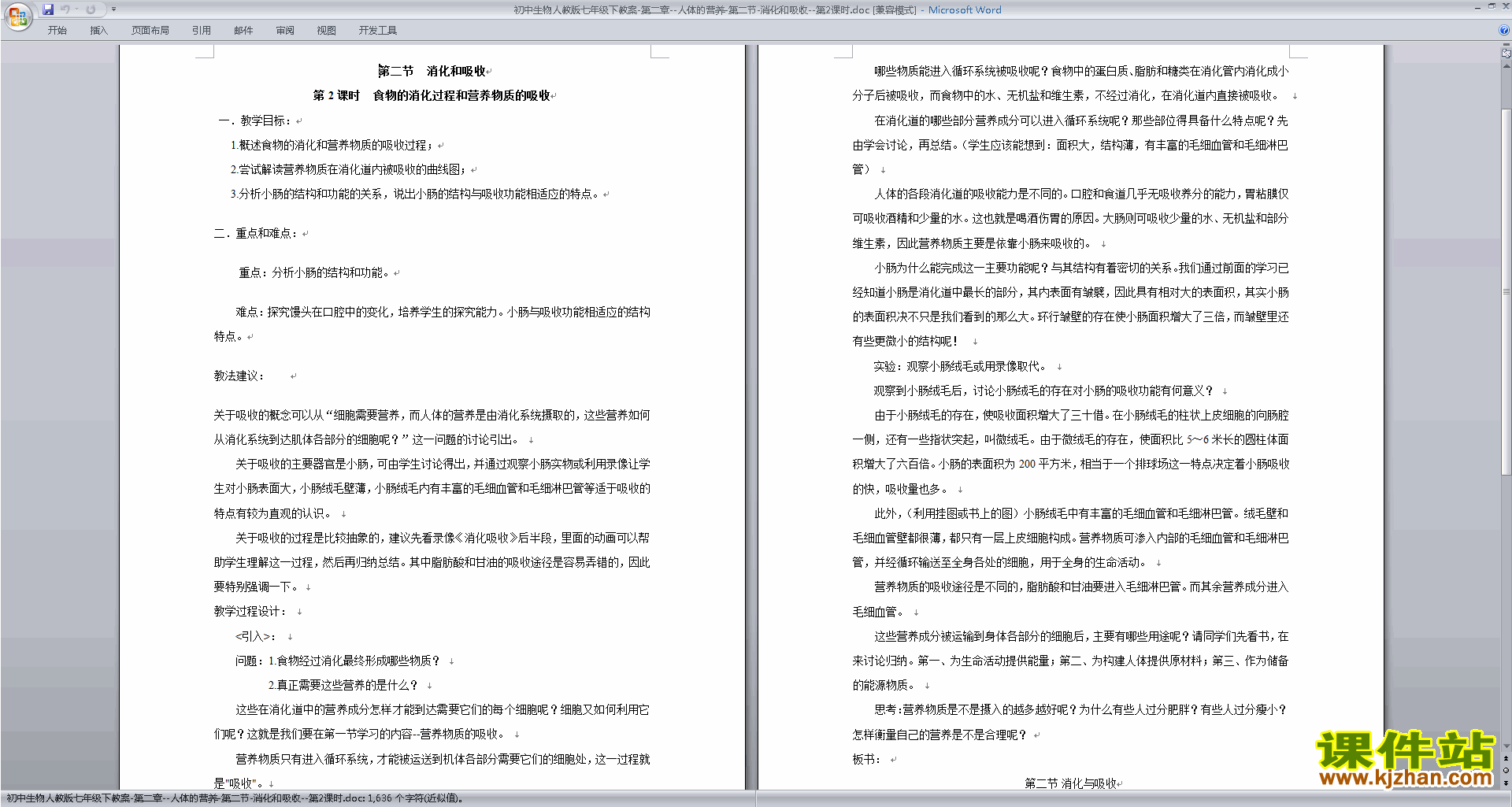The height and width of the screenshot is (807, 1512).
Task: Click the line 重点：分析小肠的结构和功能。
Action: [x=314, y=272]
